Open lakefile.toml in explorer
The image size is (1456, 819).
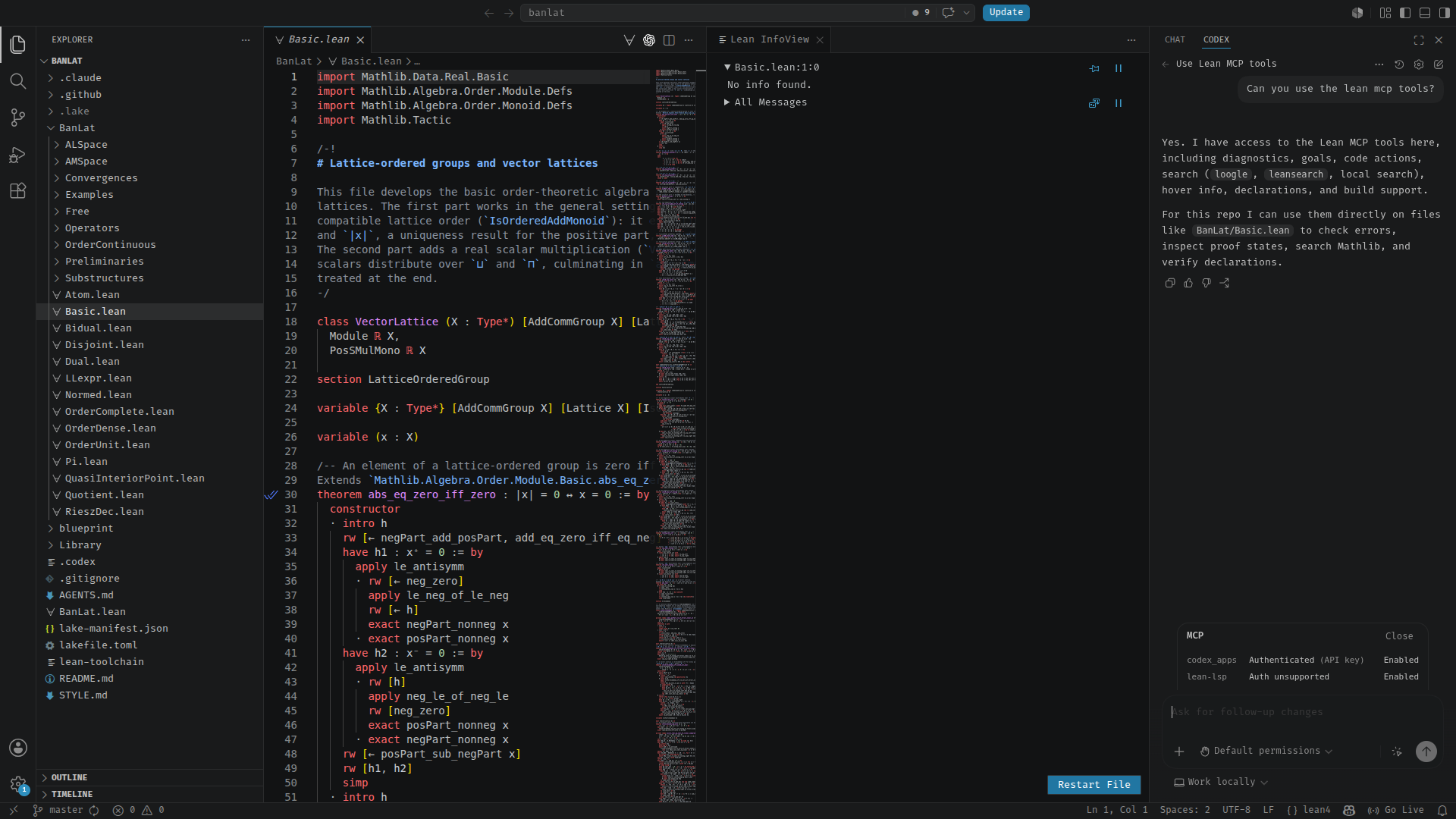pos(99,645)
